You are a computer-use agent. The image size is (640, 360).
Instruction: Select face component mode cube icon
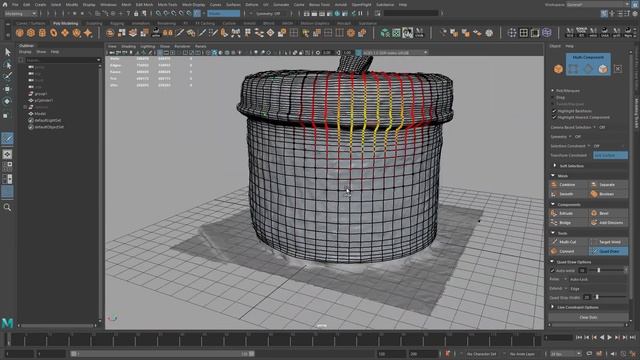click(x=603, y=69)
